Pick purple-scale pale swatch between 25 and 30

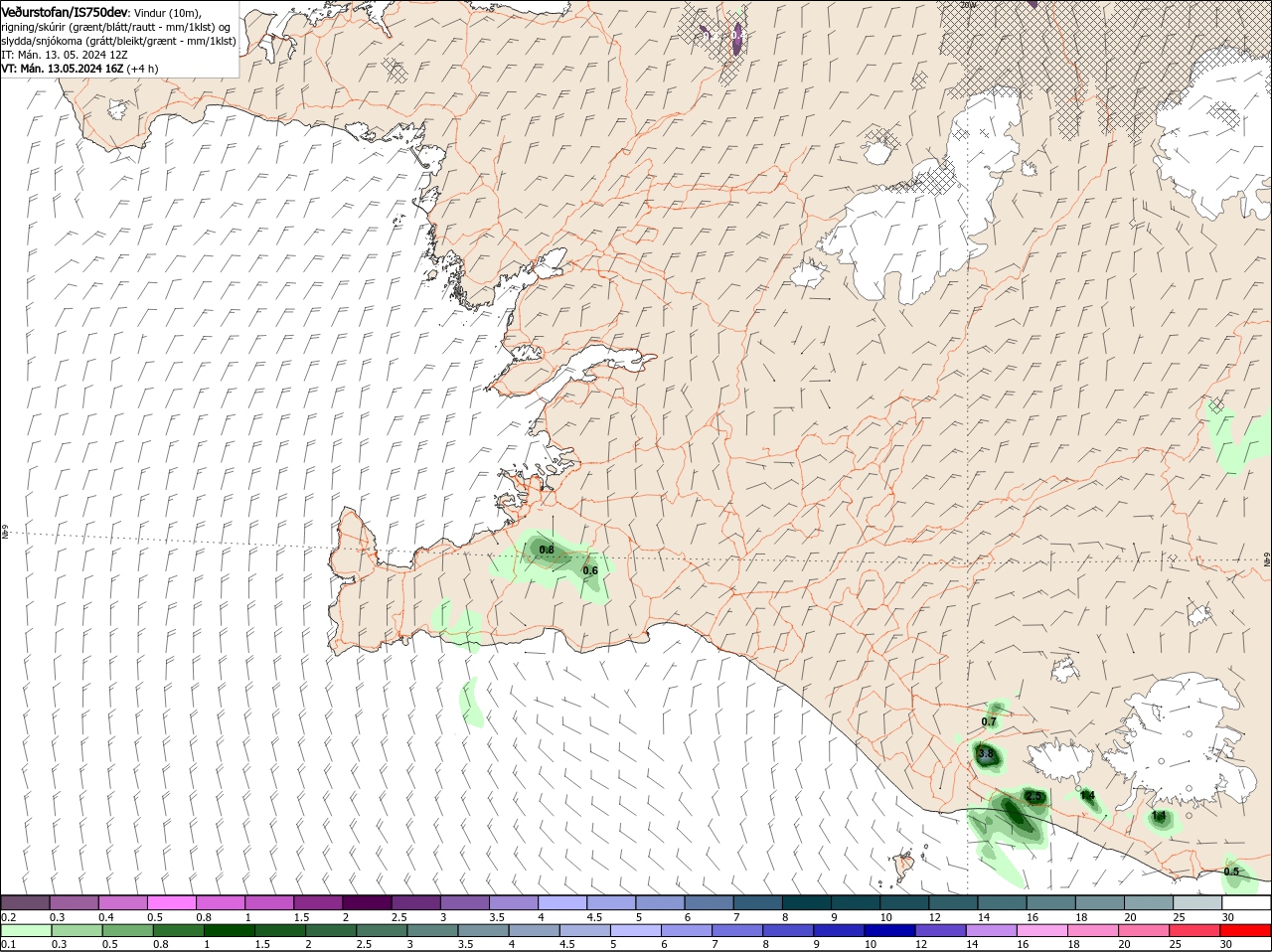[1198, 902]
